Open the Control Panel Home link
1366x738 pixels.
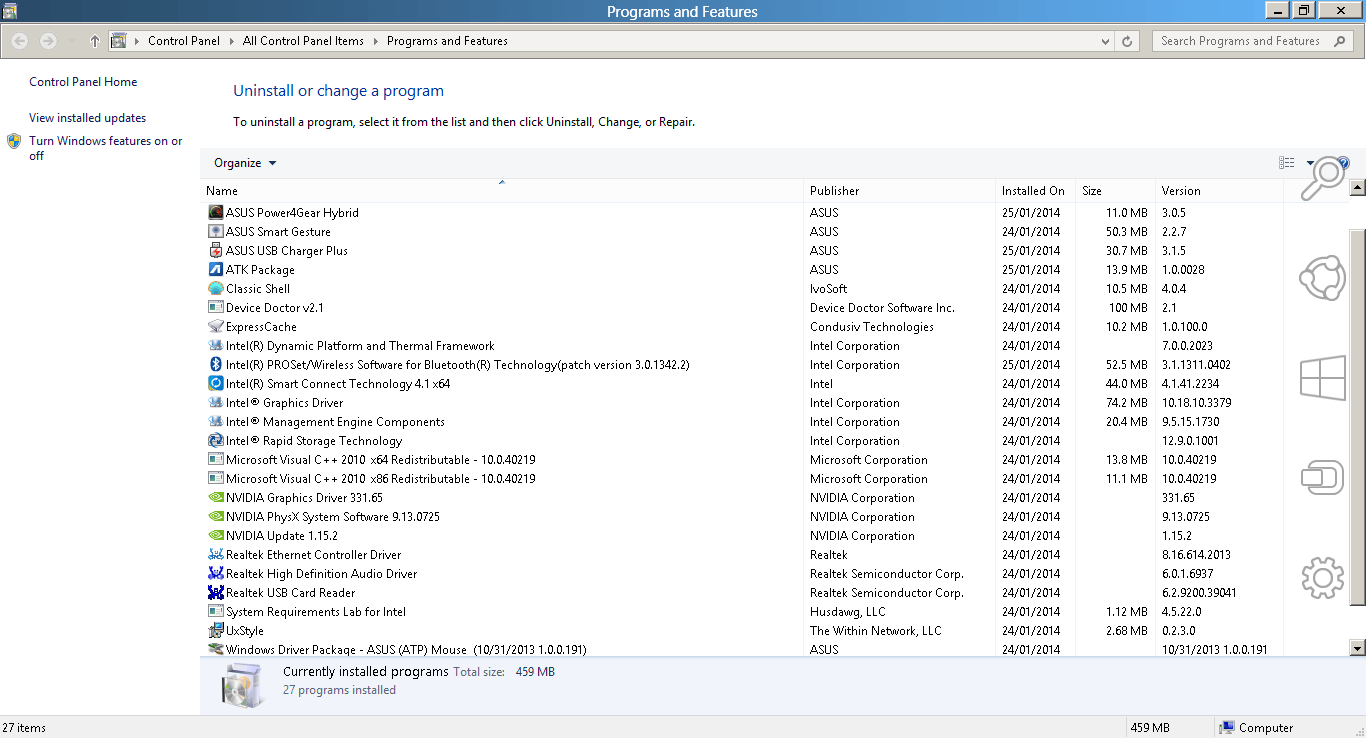pyautogui.click(x=83, y=82)
